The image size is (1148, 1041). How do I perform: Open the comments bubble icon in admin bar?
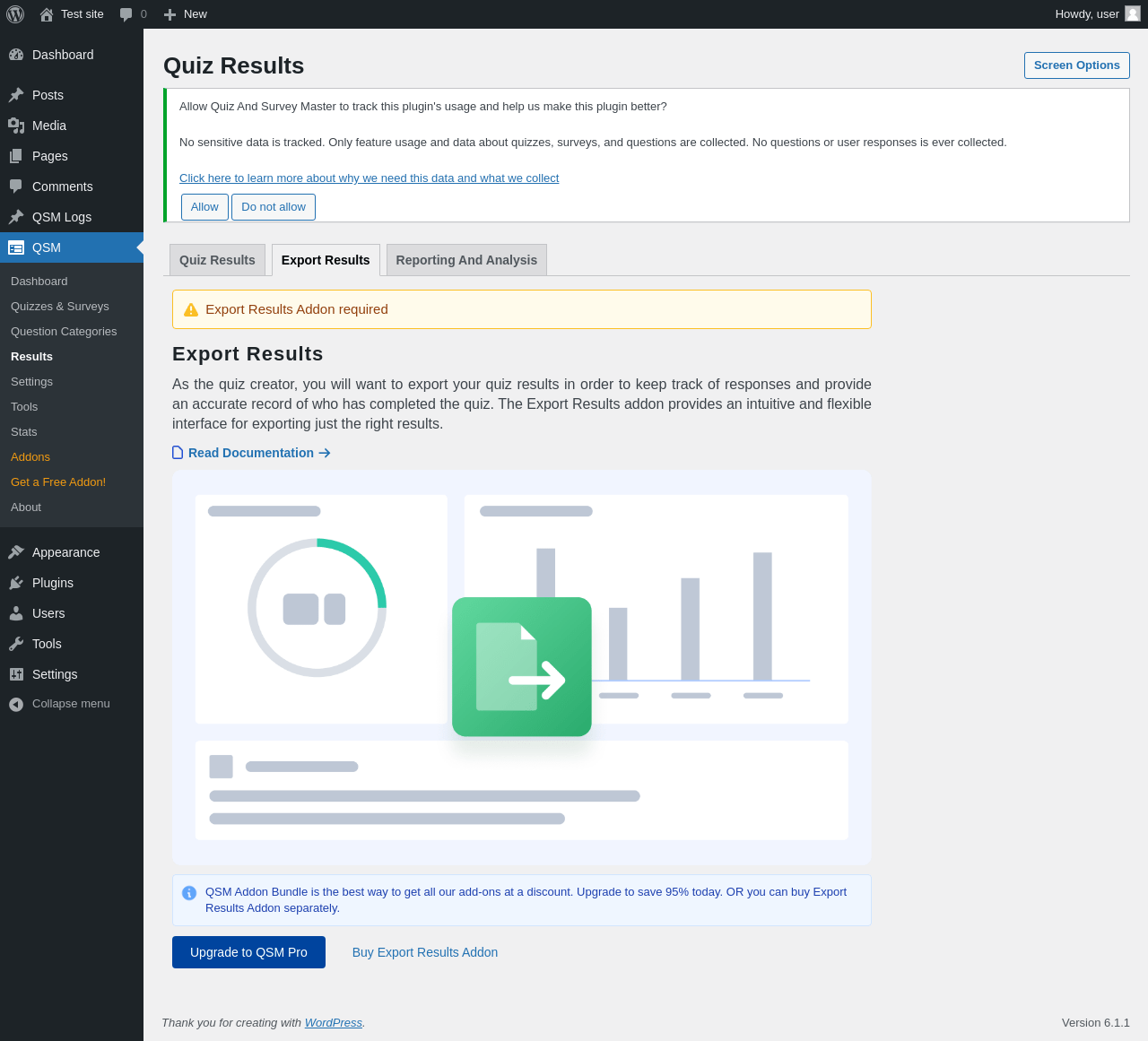pyautogui.click(x=126, y=14)
